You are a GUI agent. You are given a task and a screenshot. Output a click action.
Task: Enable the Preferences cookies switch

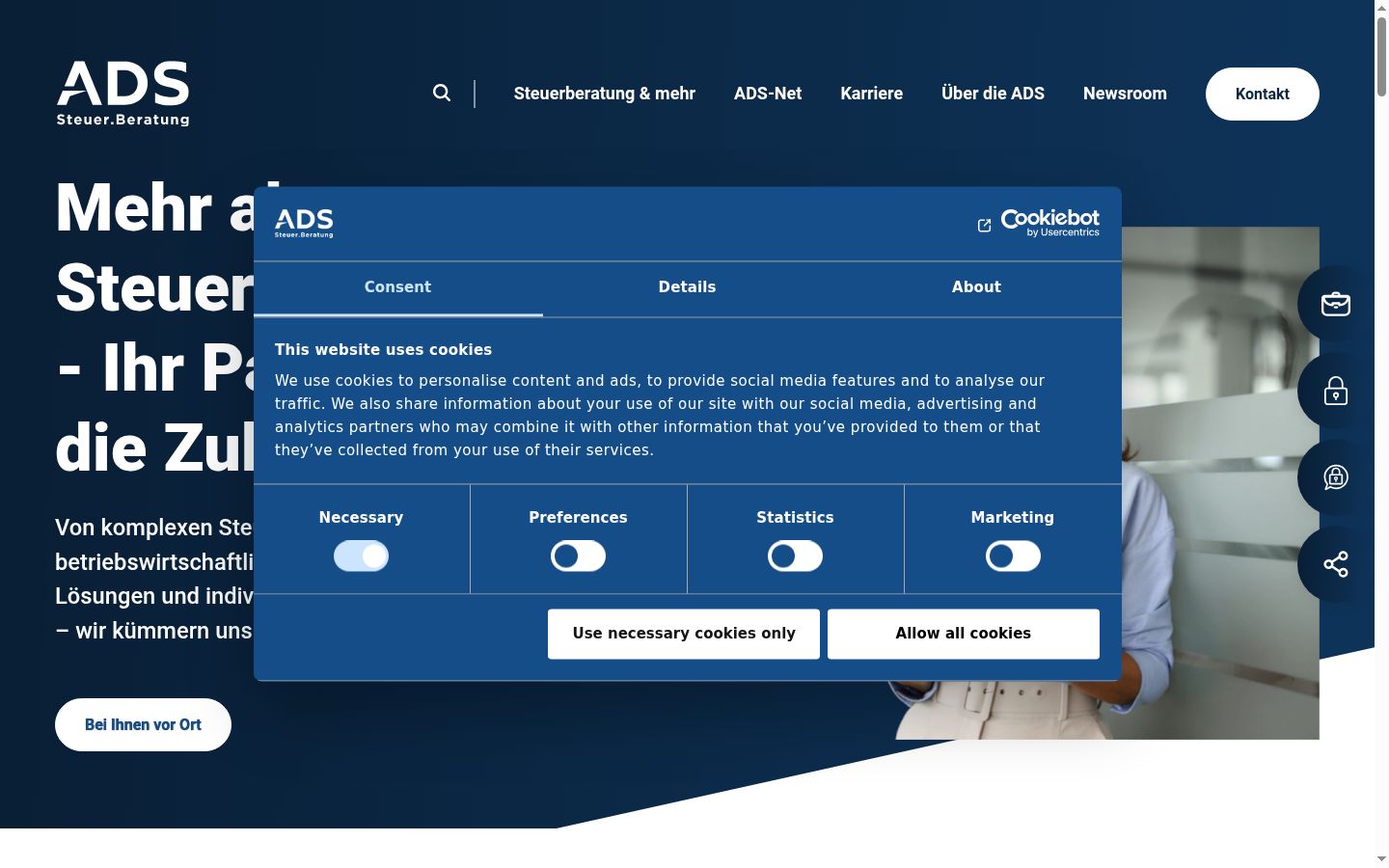pyautogui.click(x=578, y=556)
